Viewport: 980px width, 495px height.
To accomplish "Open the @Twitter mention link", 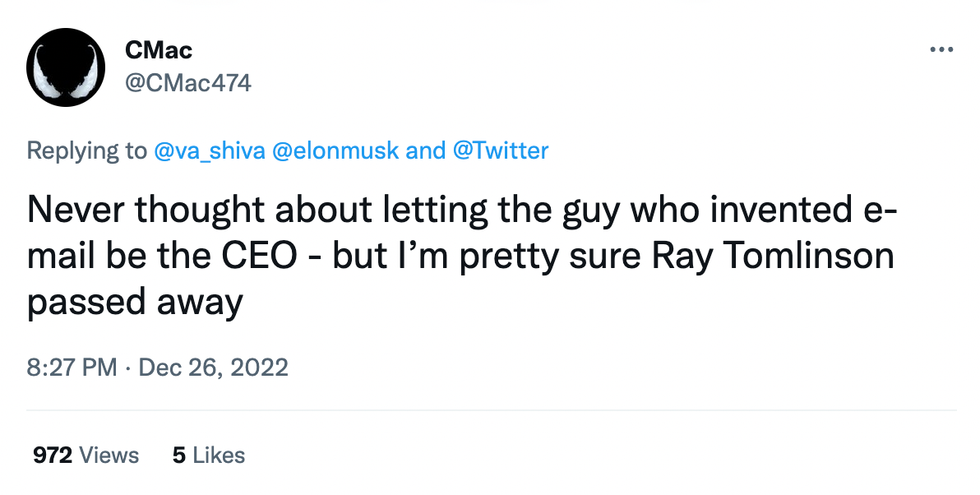I will (501, 151).
